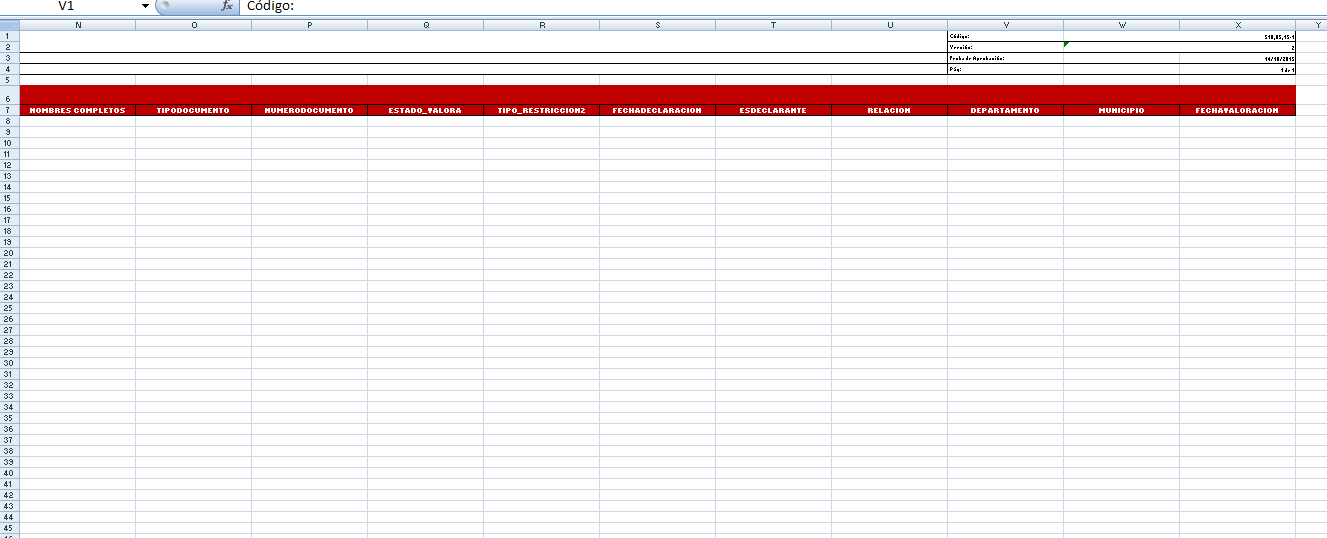Click the Fecha de Aprobación date value cell
The height and width of the screenshot is (538, 1327).
pyautogui.click(x=1237, y=58)
